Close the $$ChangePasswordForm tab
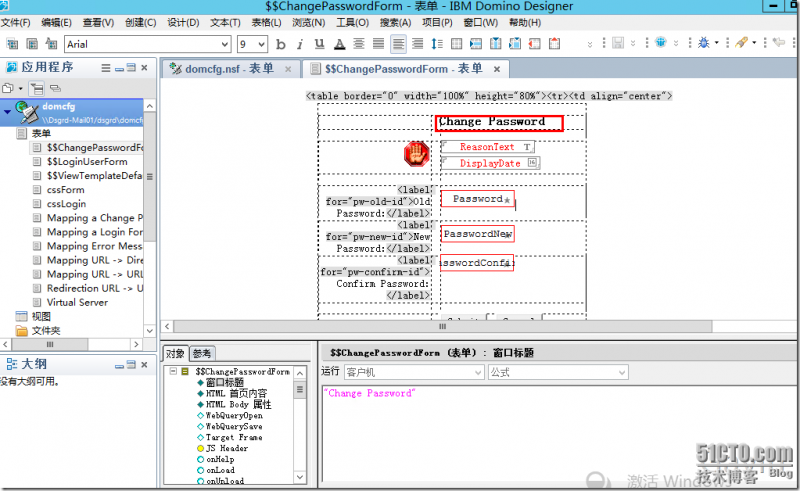 point(497,69)
